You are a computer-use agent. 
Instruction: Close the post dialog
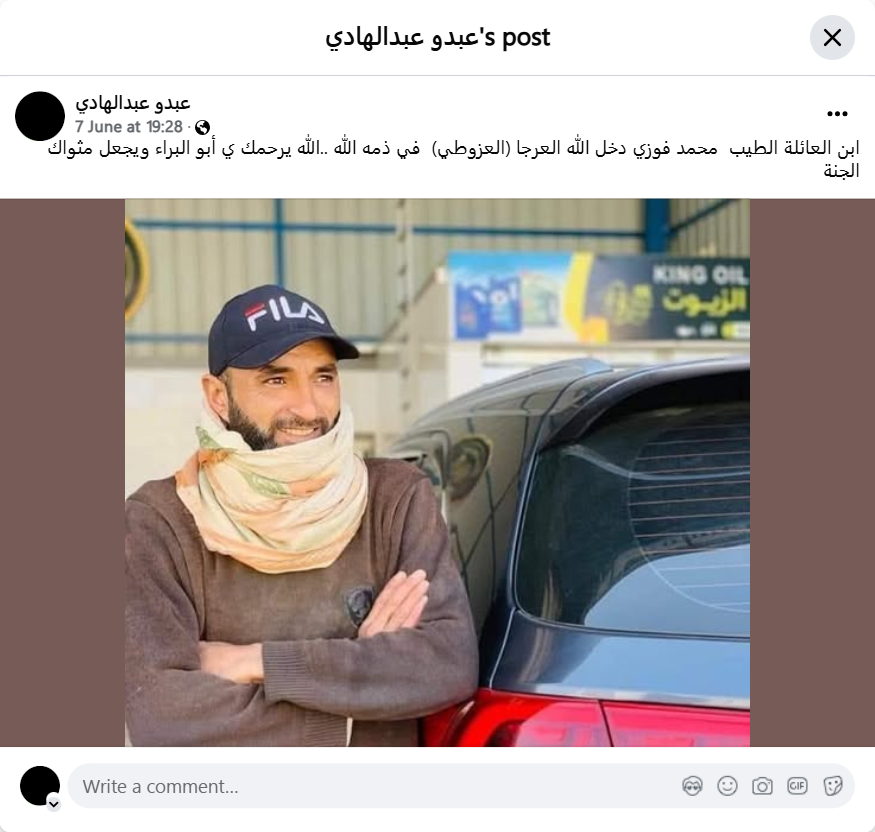point(832,38)
